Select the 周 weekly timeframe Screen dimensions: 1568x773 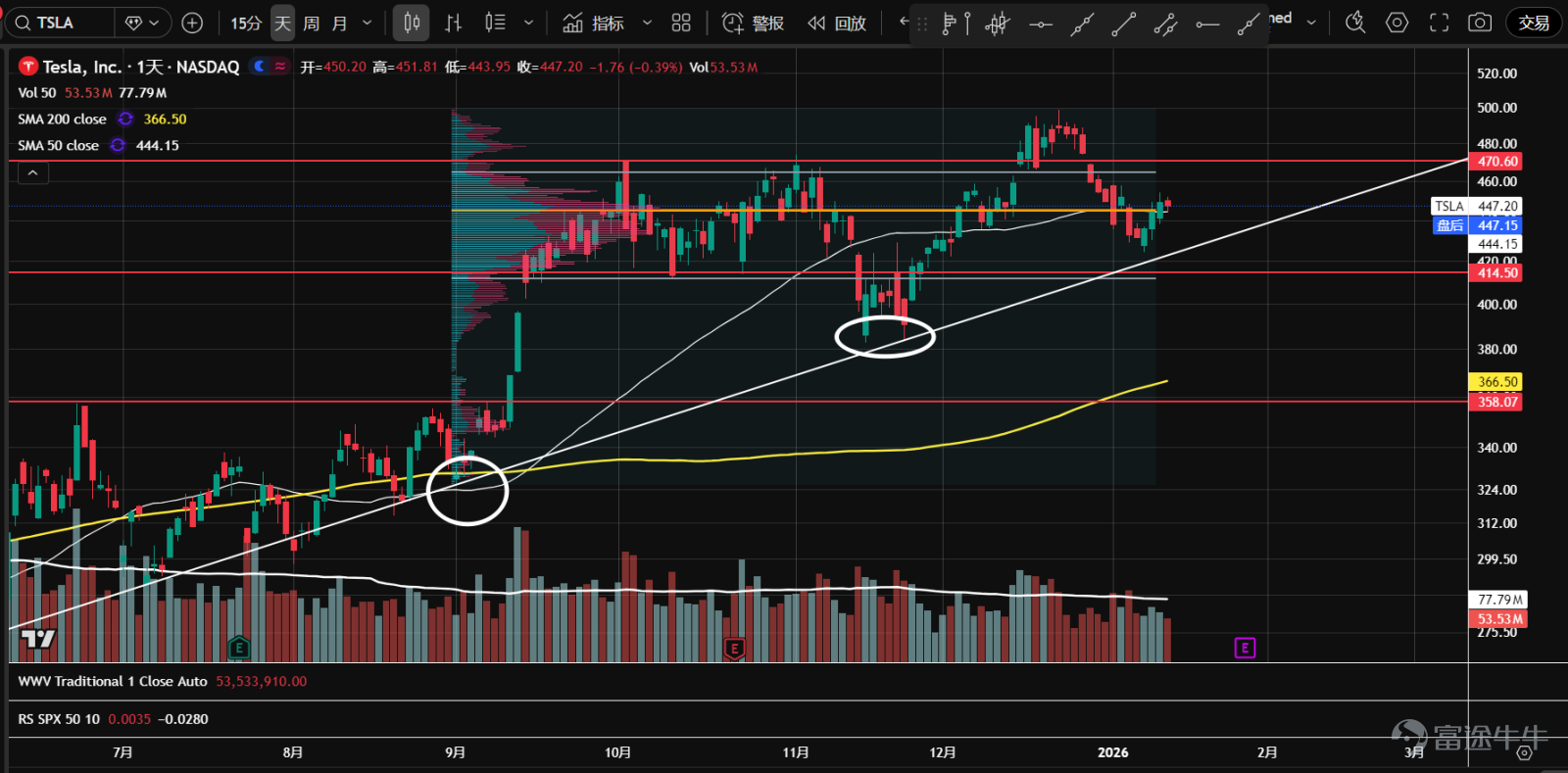[x=311, y=23]
